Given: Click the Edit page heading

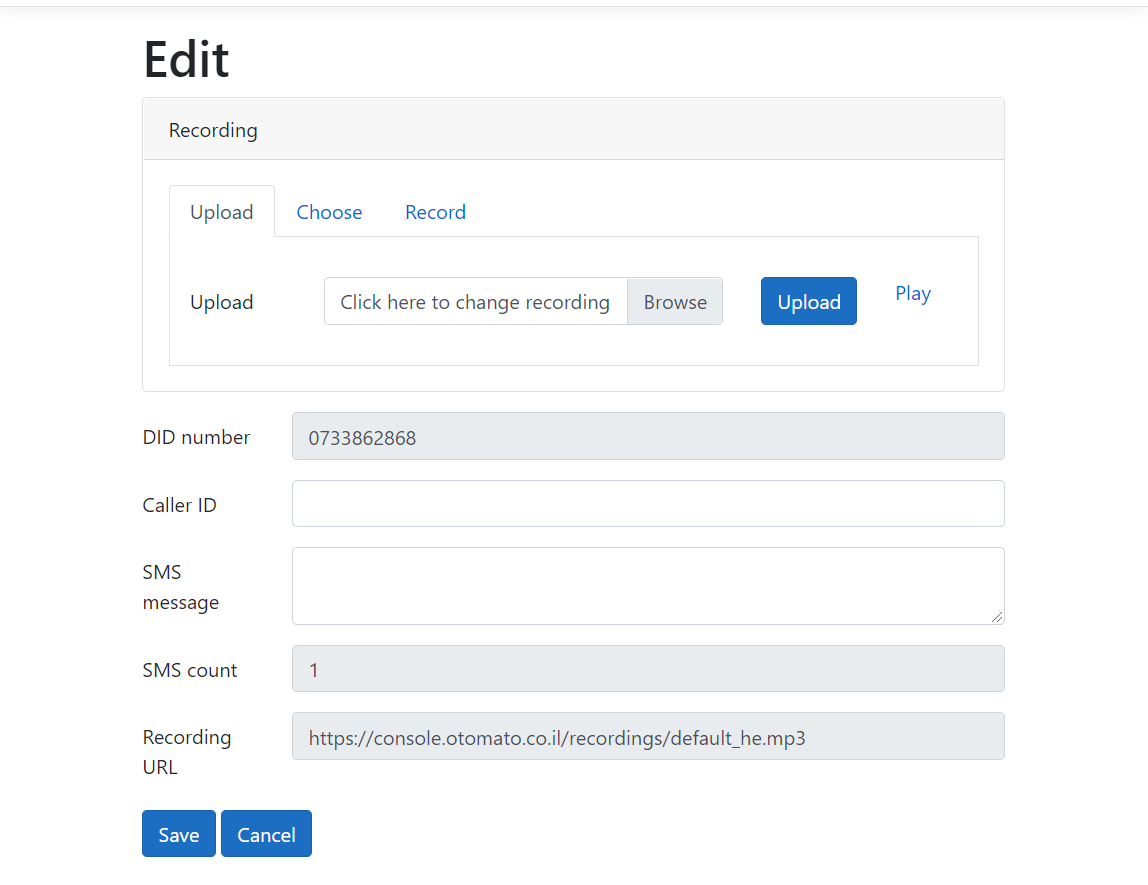Looking at the screenshot, I should 187,59.
